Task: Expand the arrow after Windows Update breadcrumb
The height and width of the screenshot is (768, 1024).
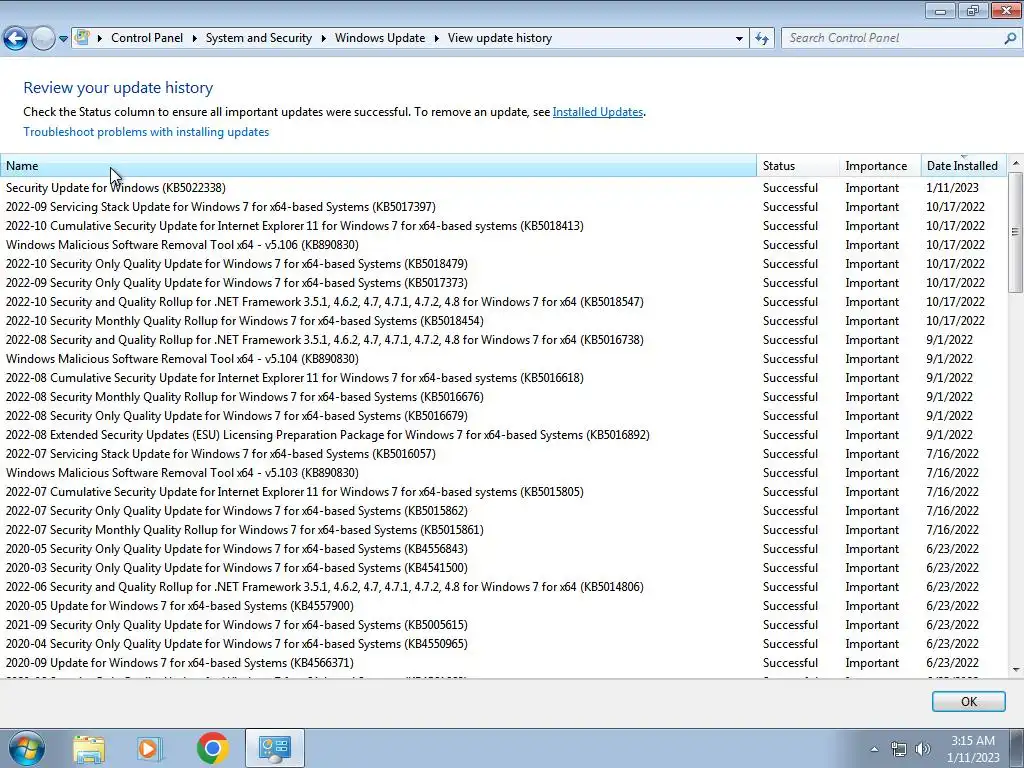Action: [436, 38]
